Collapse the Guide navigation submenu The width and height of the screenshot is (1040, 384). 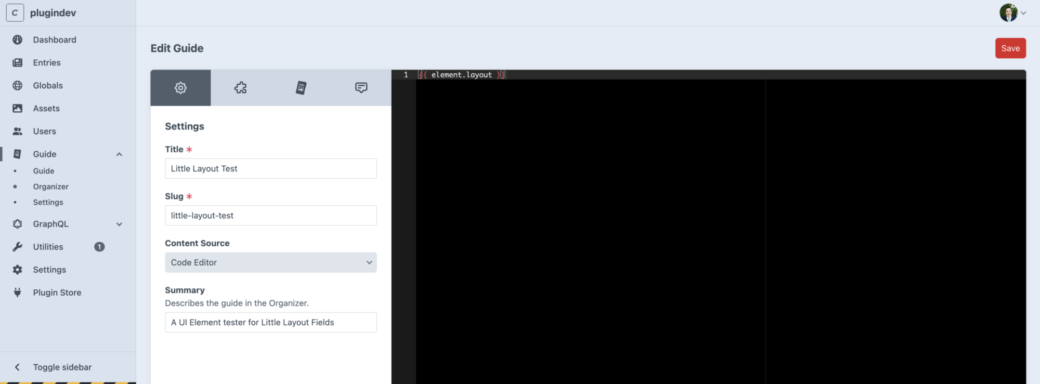[119, 155]
